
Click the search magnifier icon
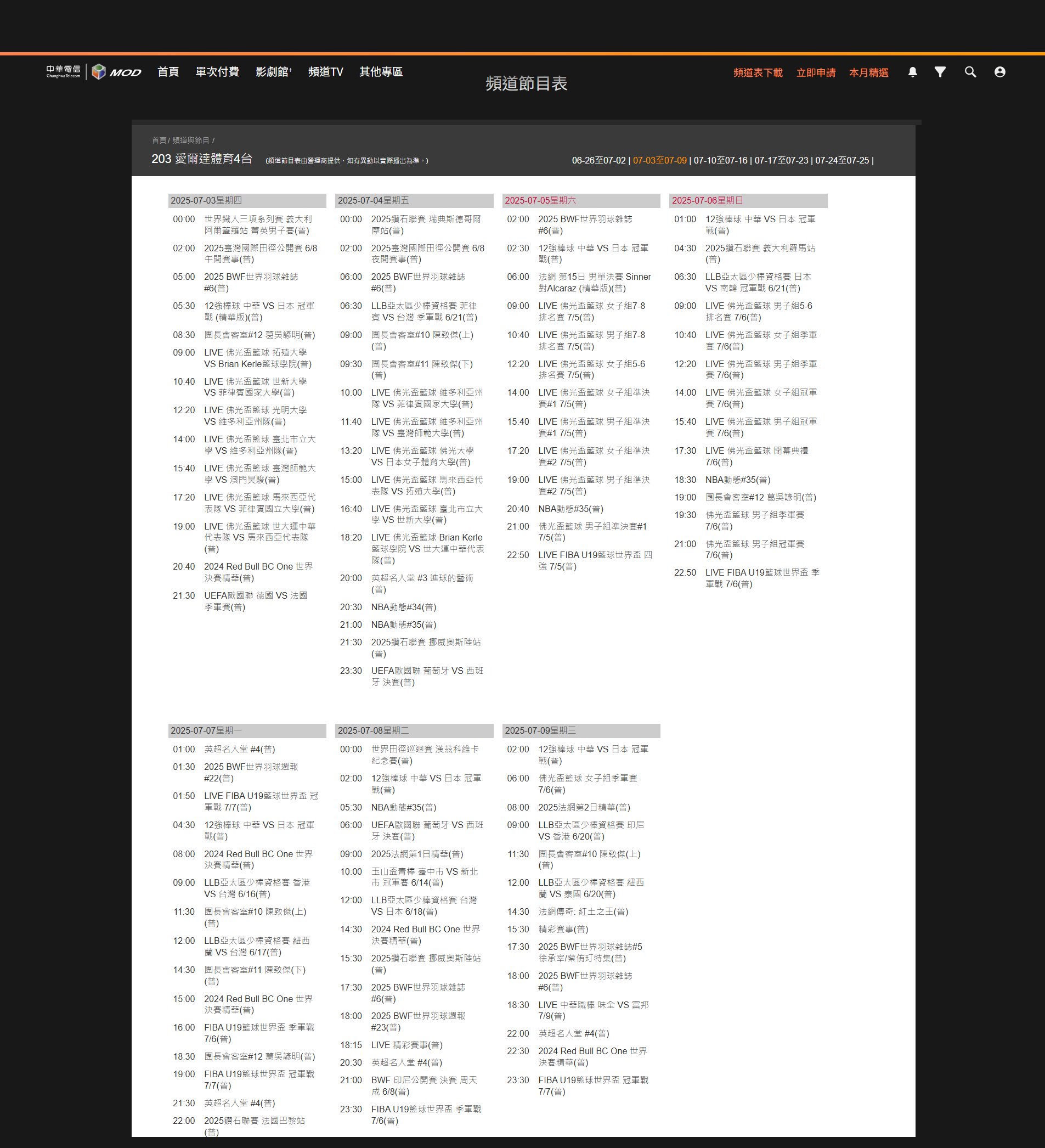tap(970, 72)
